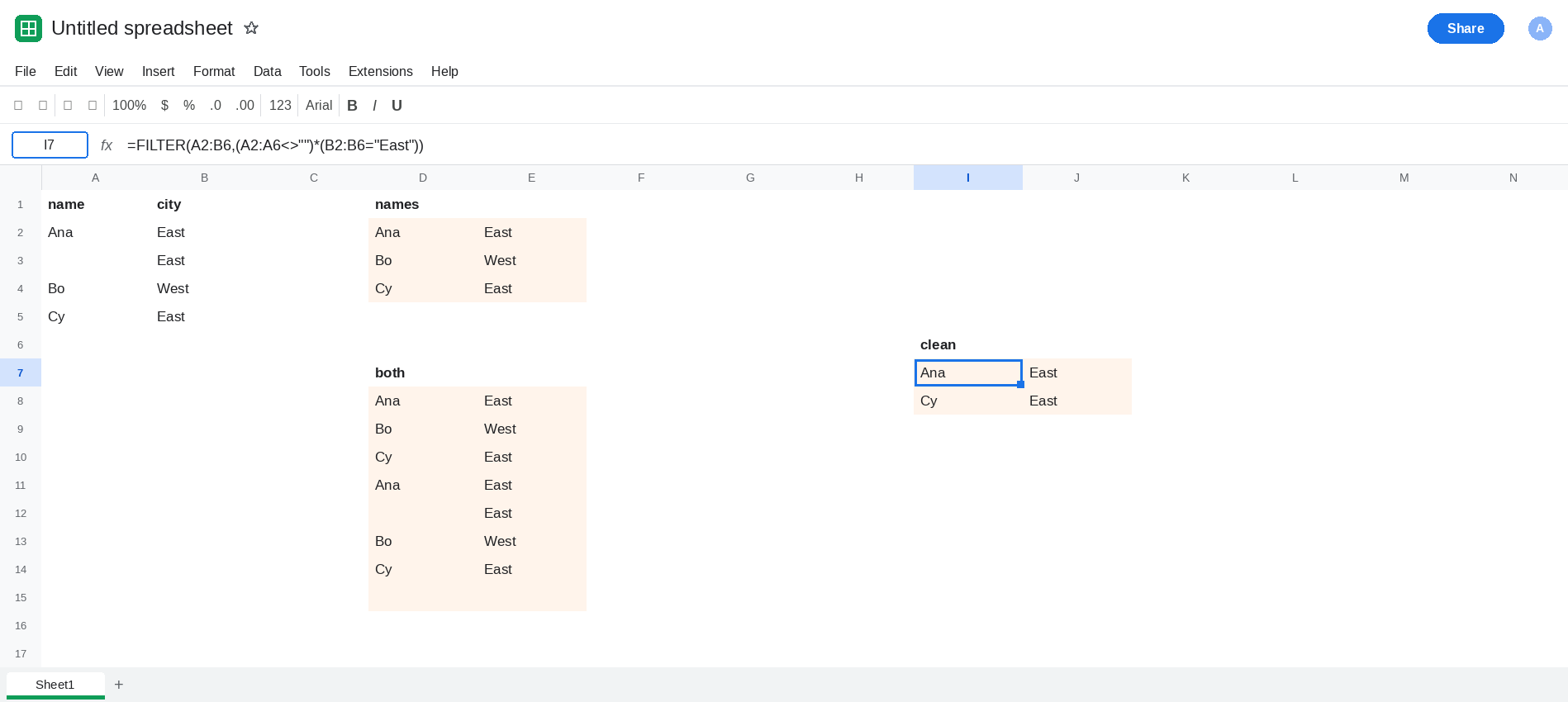1568x702 pixels.
Task: Select cell A5 containing Cy
Action: (x=96, y=316)
